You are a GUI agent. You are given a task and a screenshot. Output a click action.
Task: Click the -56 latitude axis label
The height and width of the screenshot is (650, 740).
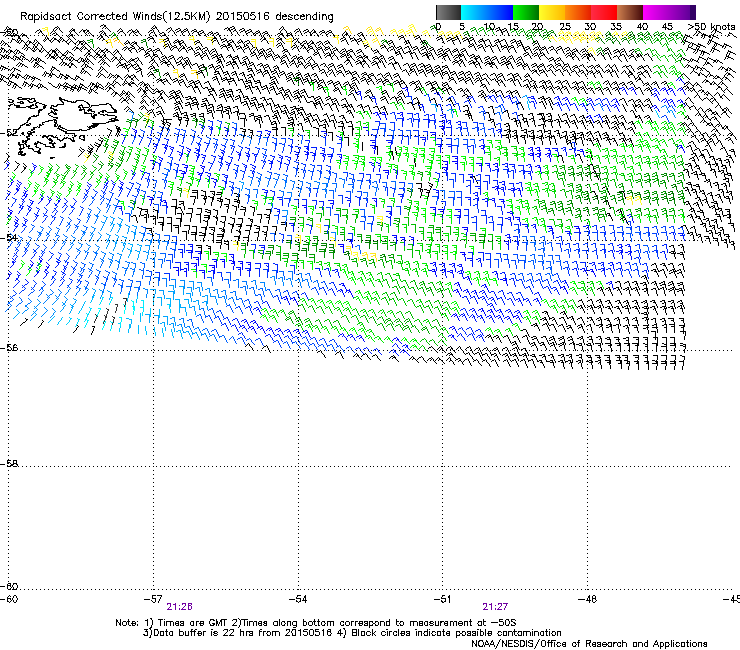point(9,348)
